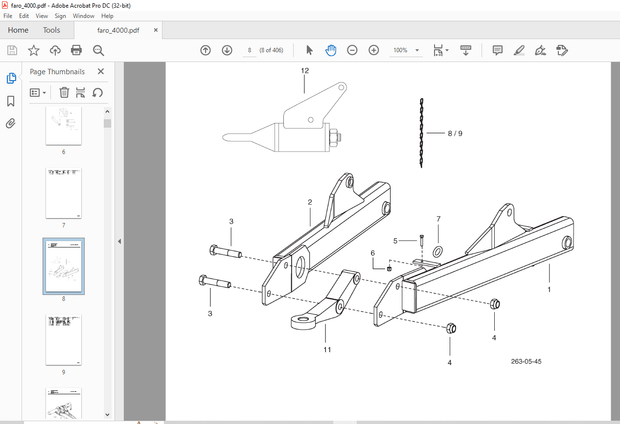620x424 pixels.
Task: Click the Save file icon
Action: pyautogui.click(x=12, y=50)
